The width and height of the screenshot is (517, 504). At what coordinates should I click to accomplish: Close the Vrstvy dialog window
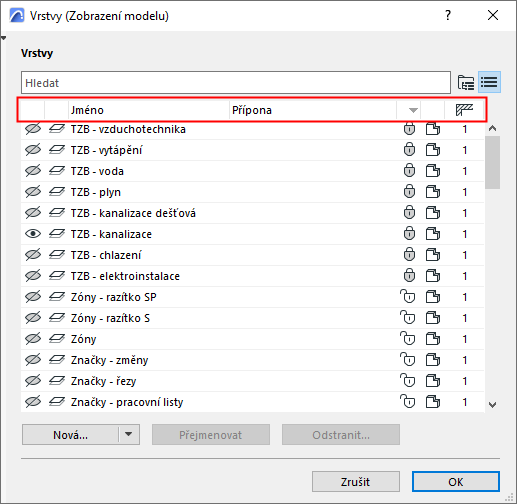[493, 15]
